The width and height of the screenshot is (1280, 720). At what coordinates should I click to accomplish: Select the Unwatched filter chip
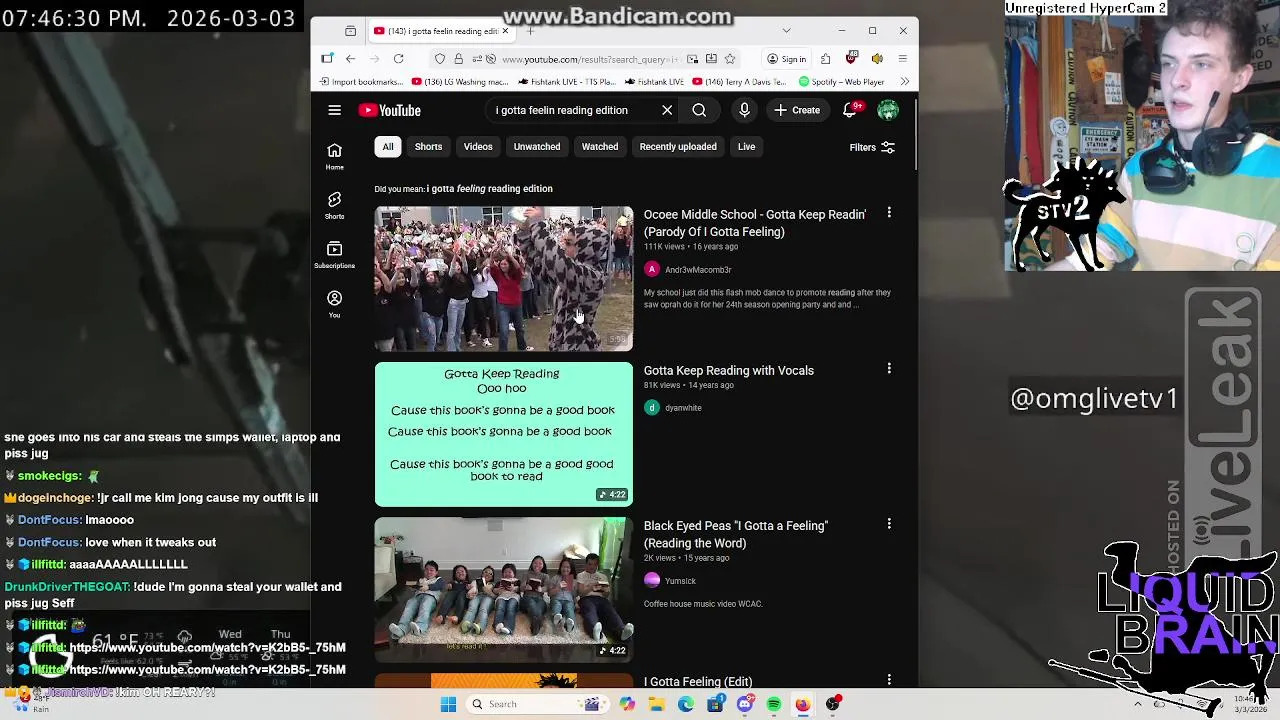tap(537, 147)
